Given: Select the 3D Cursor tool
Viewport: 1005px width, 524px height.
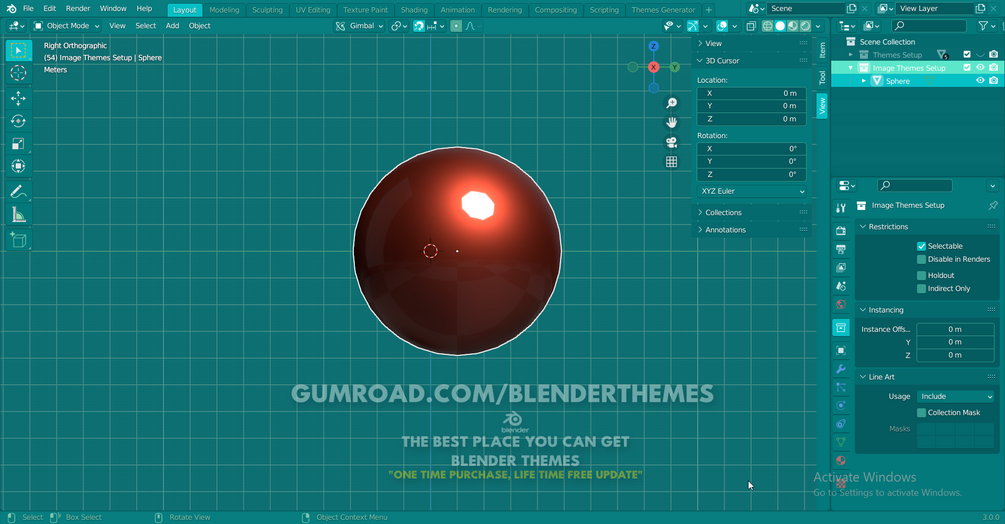Looking at the screenshot, I should pos(19,73).
